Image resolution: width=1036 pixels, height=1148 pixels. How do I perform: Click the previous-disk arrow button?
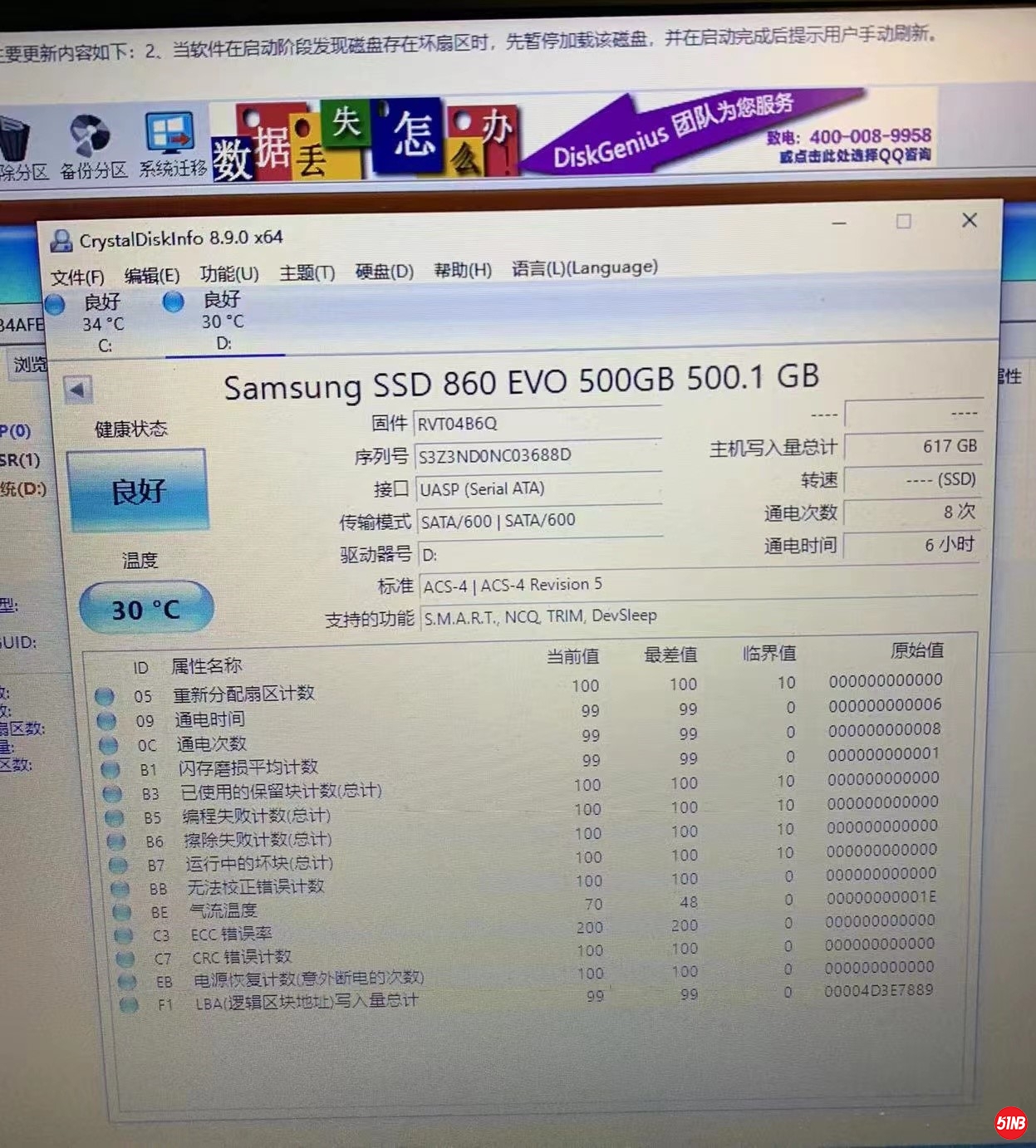point(77,387)
